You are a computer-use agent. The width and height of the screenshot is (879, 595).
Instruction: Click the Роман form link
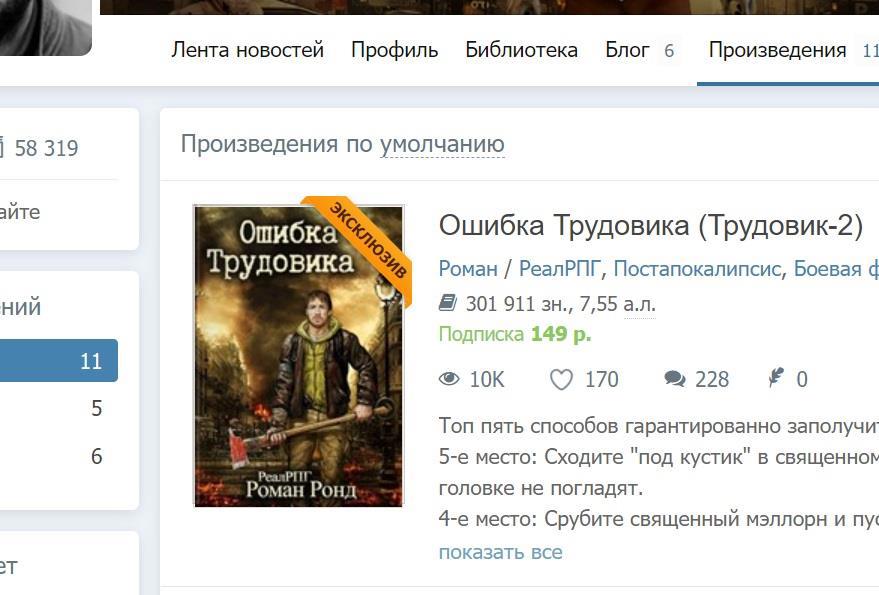pos(468,269)
